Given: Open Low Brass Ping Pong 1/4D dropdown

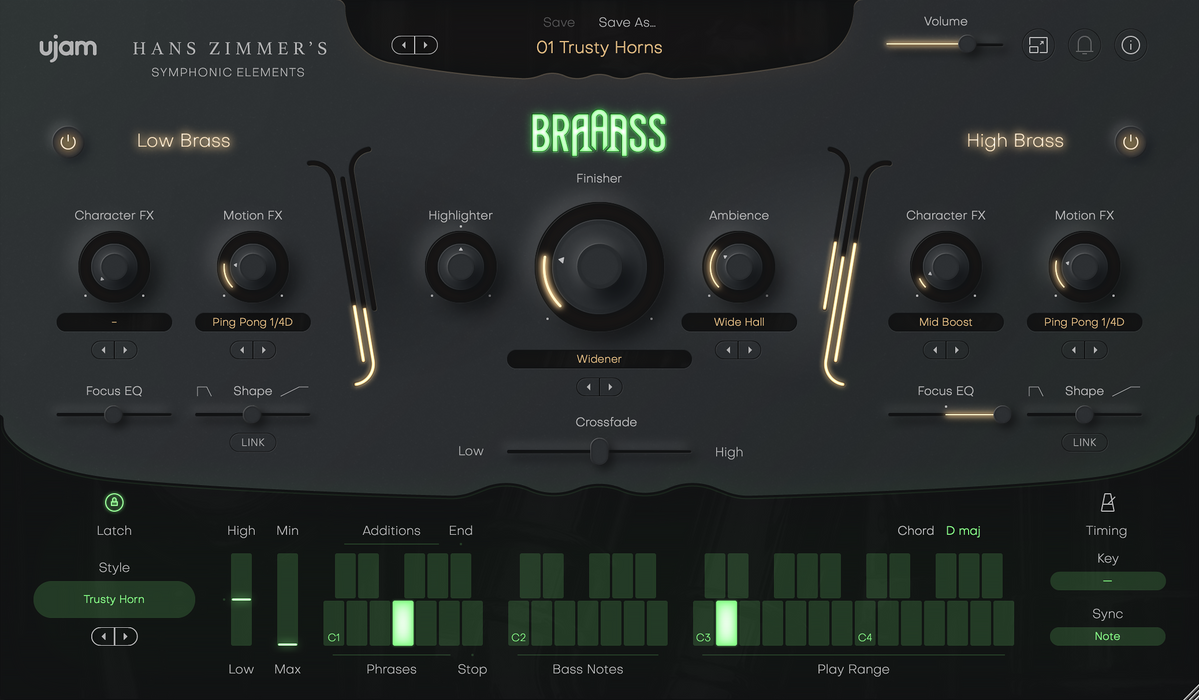Looking at the screenshot, I should 252,322.
